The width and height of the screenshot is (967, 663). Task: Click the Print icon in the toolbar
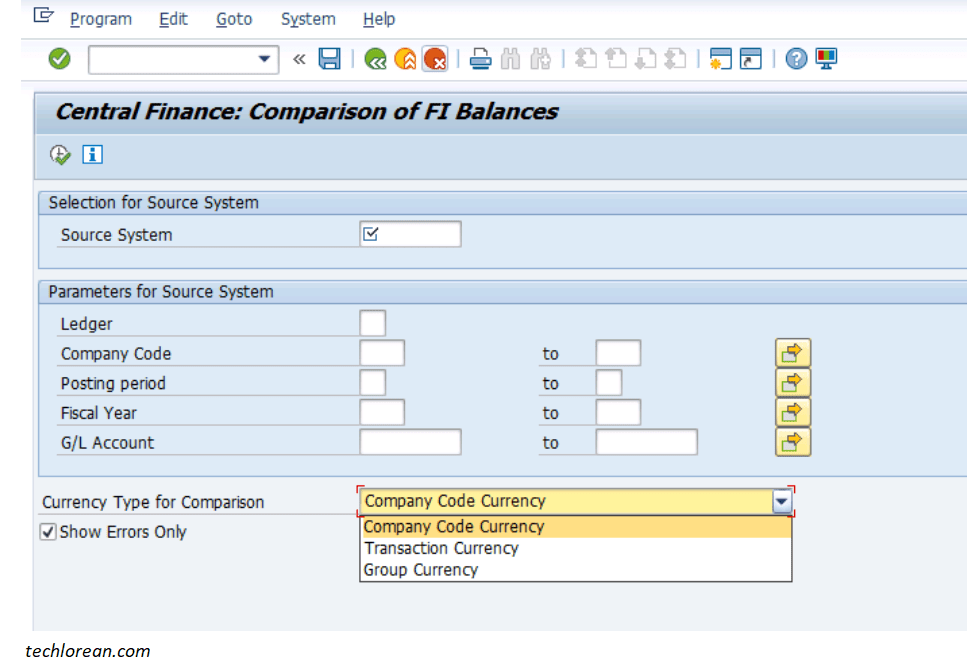coord(479,58)
